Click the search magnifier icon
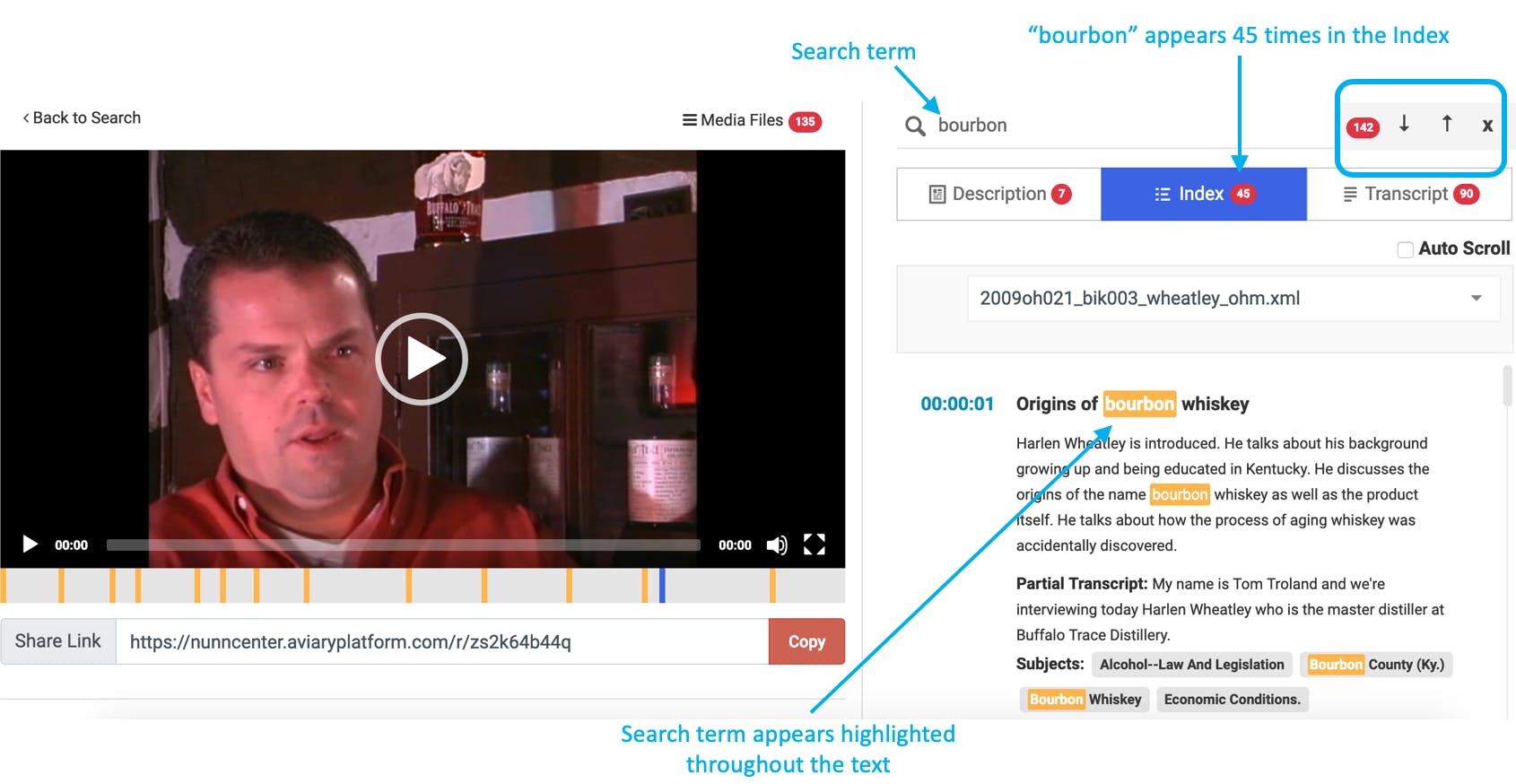1516x784 pixels. click(915, 126)
